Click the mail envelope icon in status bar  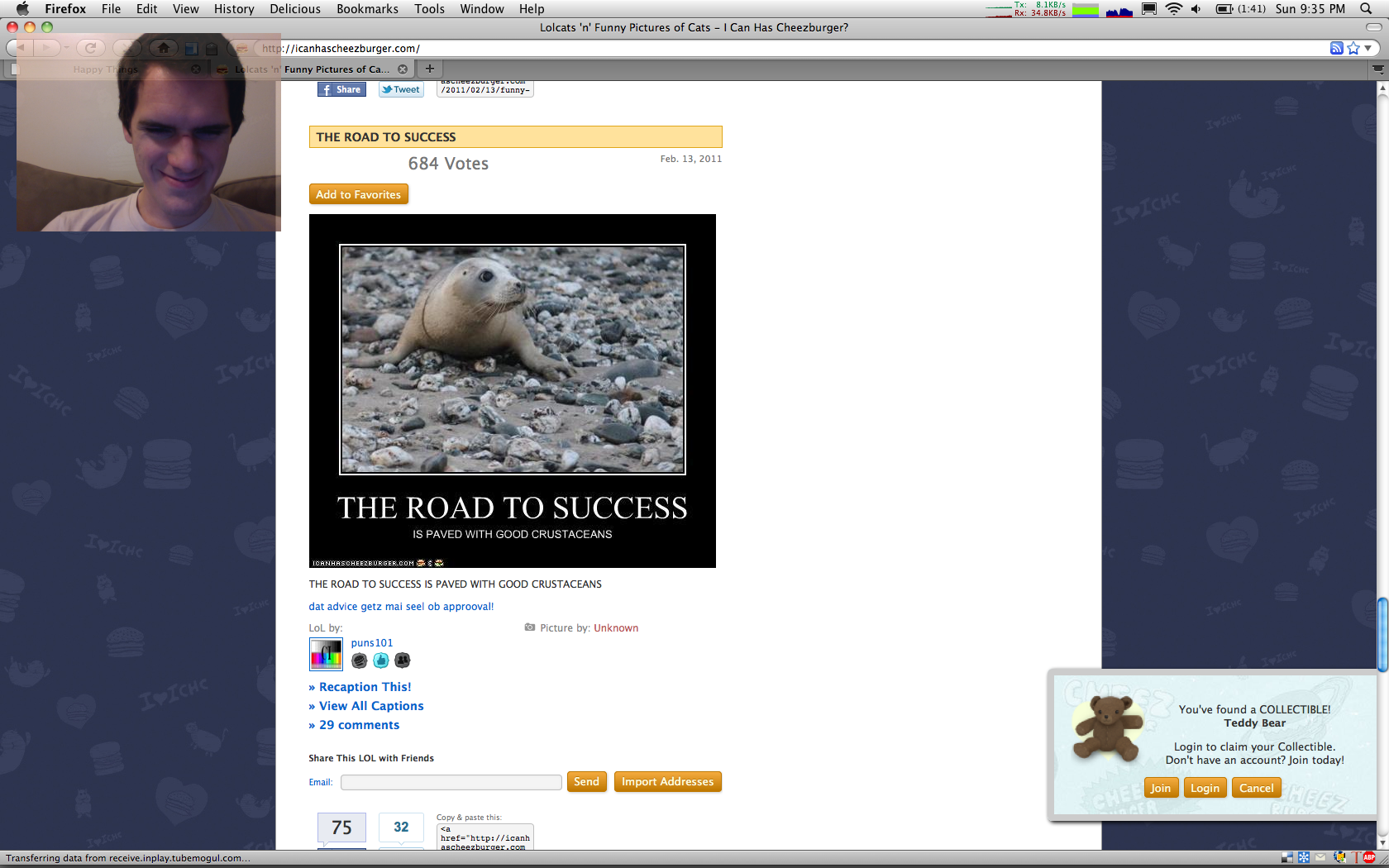[1320, 857]
